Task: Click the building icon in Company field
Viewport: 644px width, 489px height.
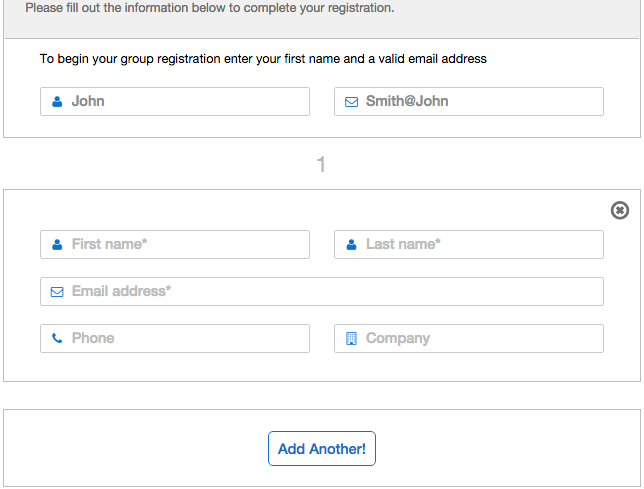Action: click(x=351, y=338)
